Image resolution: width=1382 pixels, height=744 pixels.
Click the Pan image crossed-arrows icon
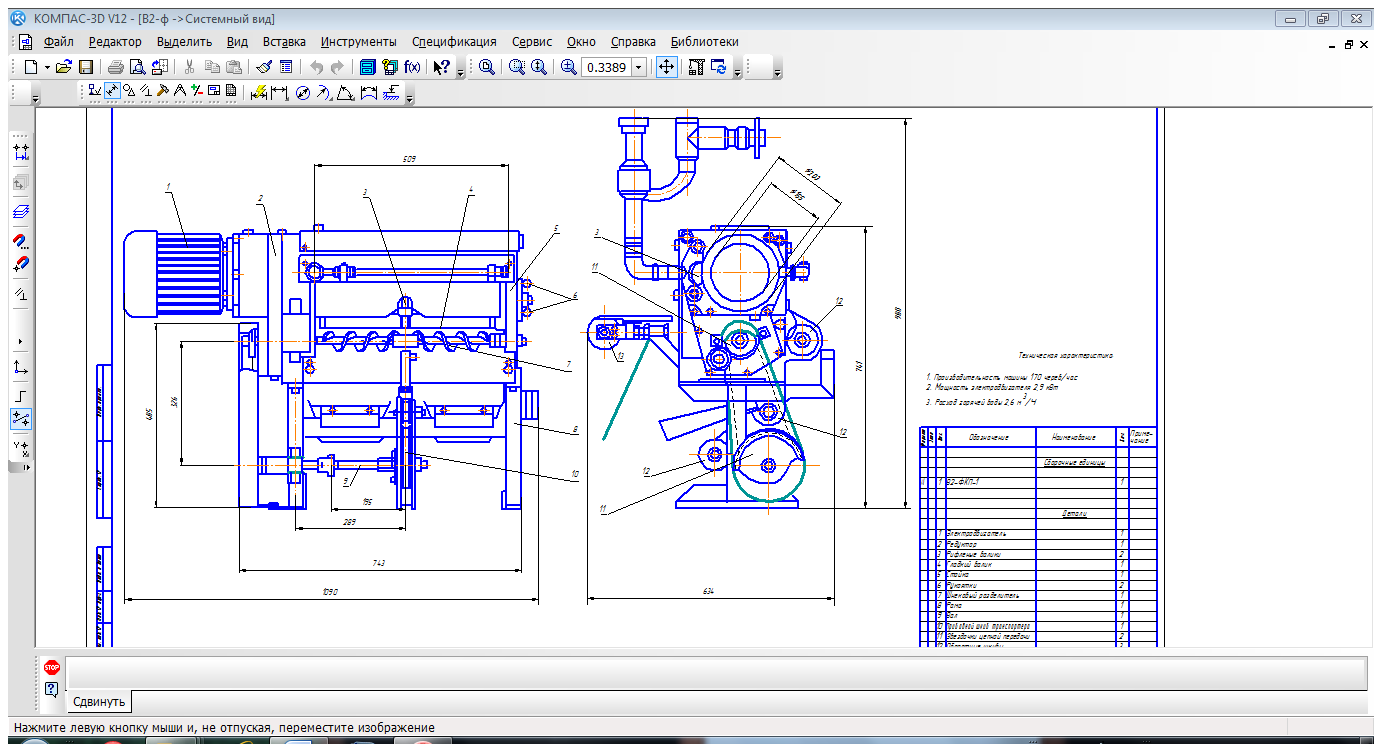pos(666,67)
